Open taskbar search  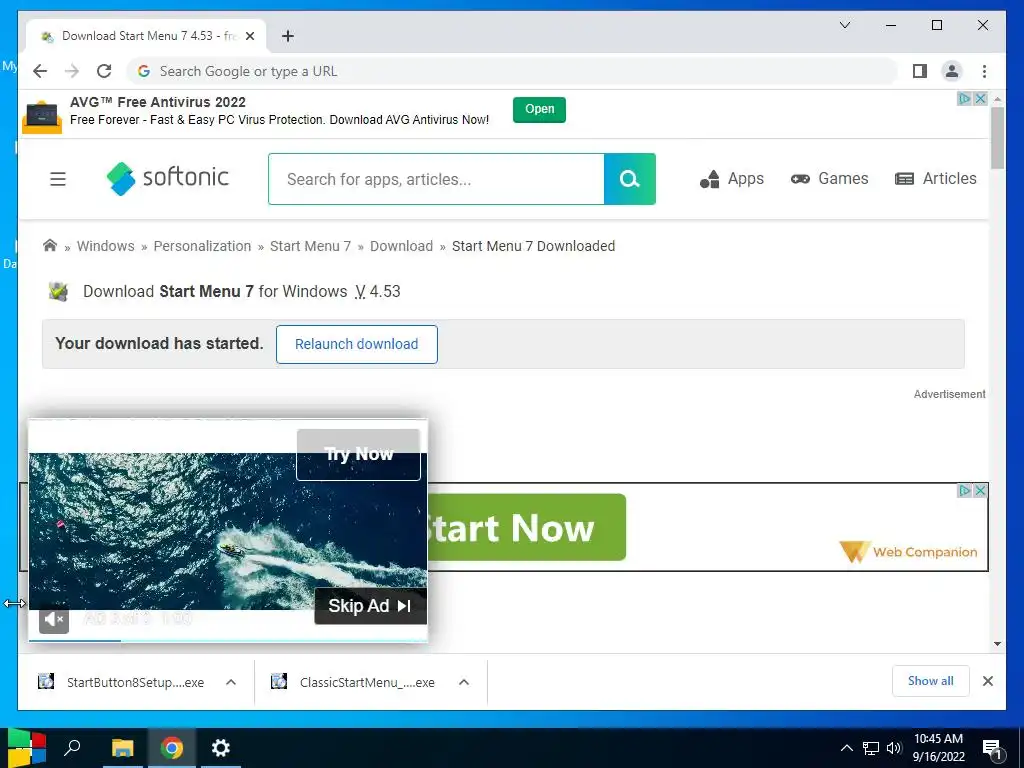click(x=72, y=748)
